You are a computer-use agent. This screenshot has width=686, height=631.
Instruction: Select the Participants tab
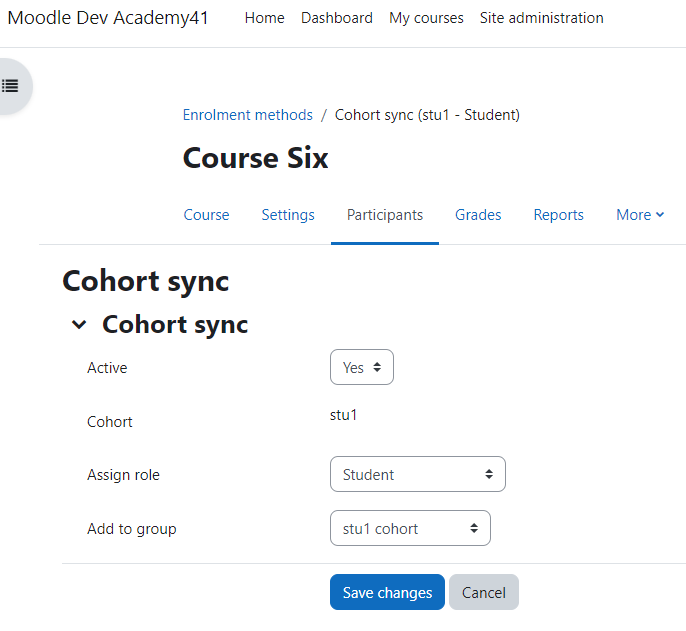point(385,215)
